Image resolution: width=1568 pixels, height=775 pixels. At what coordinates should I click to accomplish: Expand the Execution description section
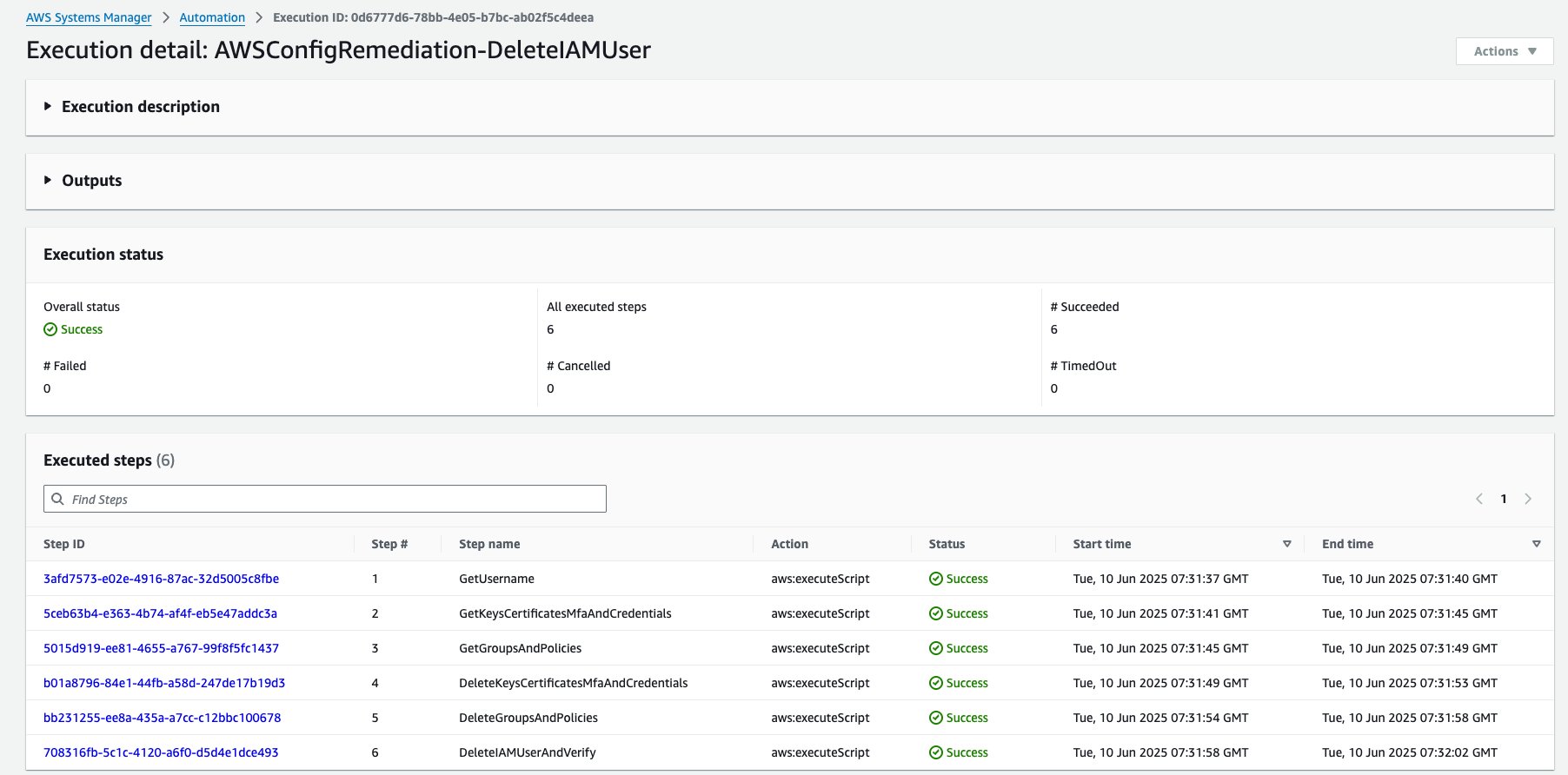48,106
